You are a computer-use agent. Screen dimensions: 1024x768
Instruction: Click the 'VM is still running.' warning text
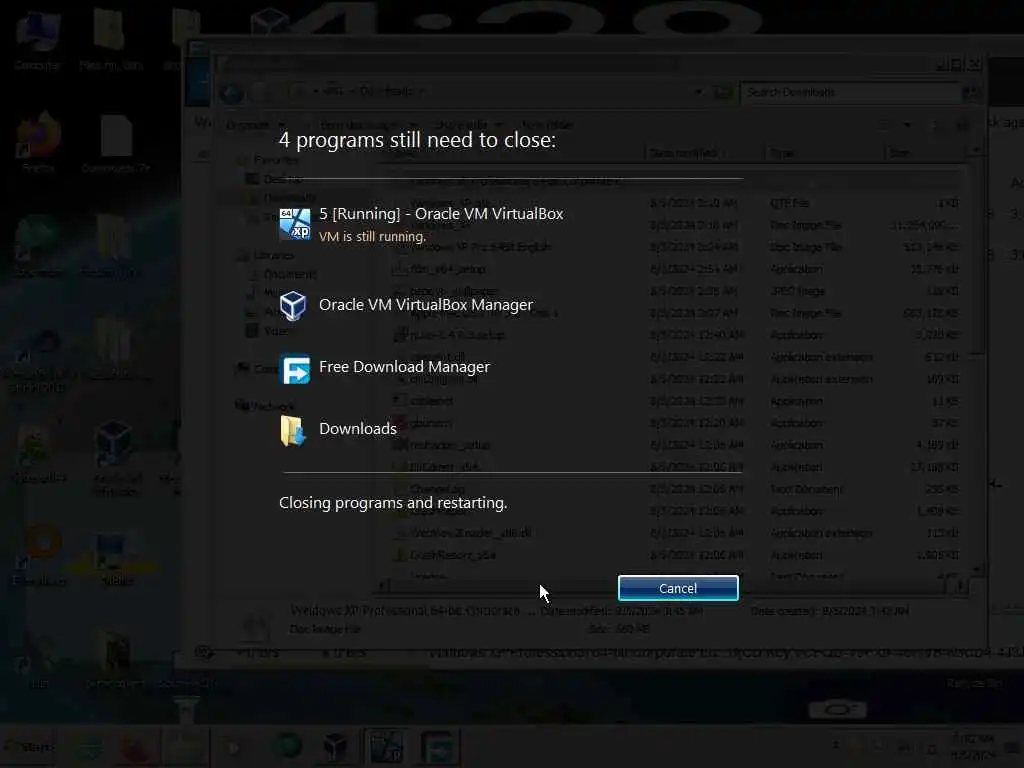click(372, 236)
